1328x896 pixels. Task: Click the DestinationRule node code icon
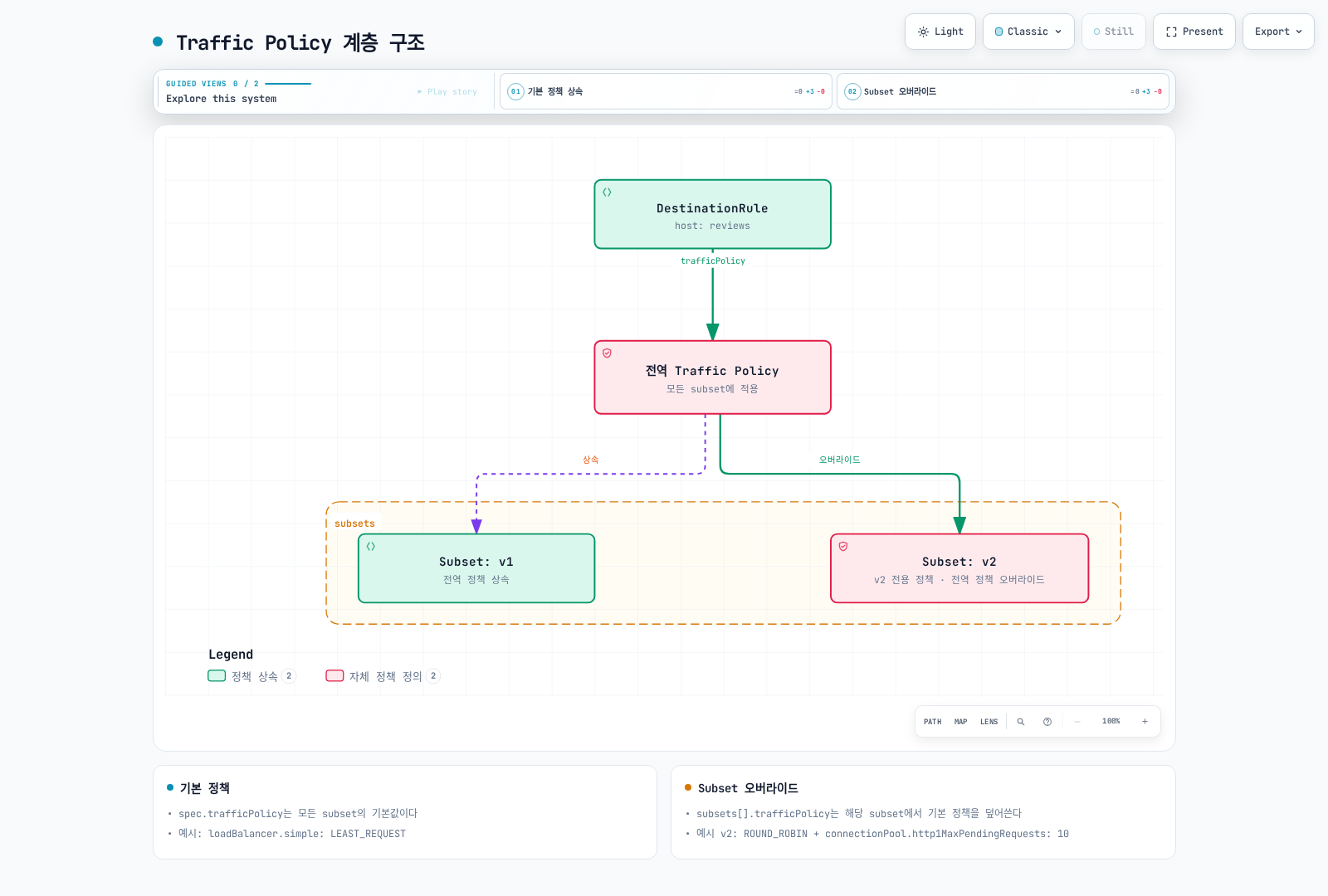[607, 192]
